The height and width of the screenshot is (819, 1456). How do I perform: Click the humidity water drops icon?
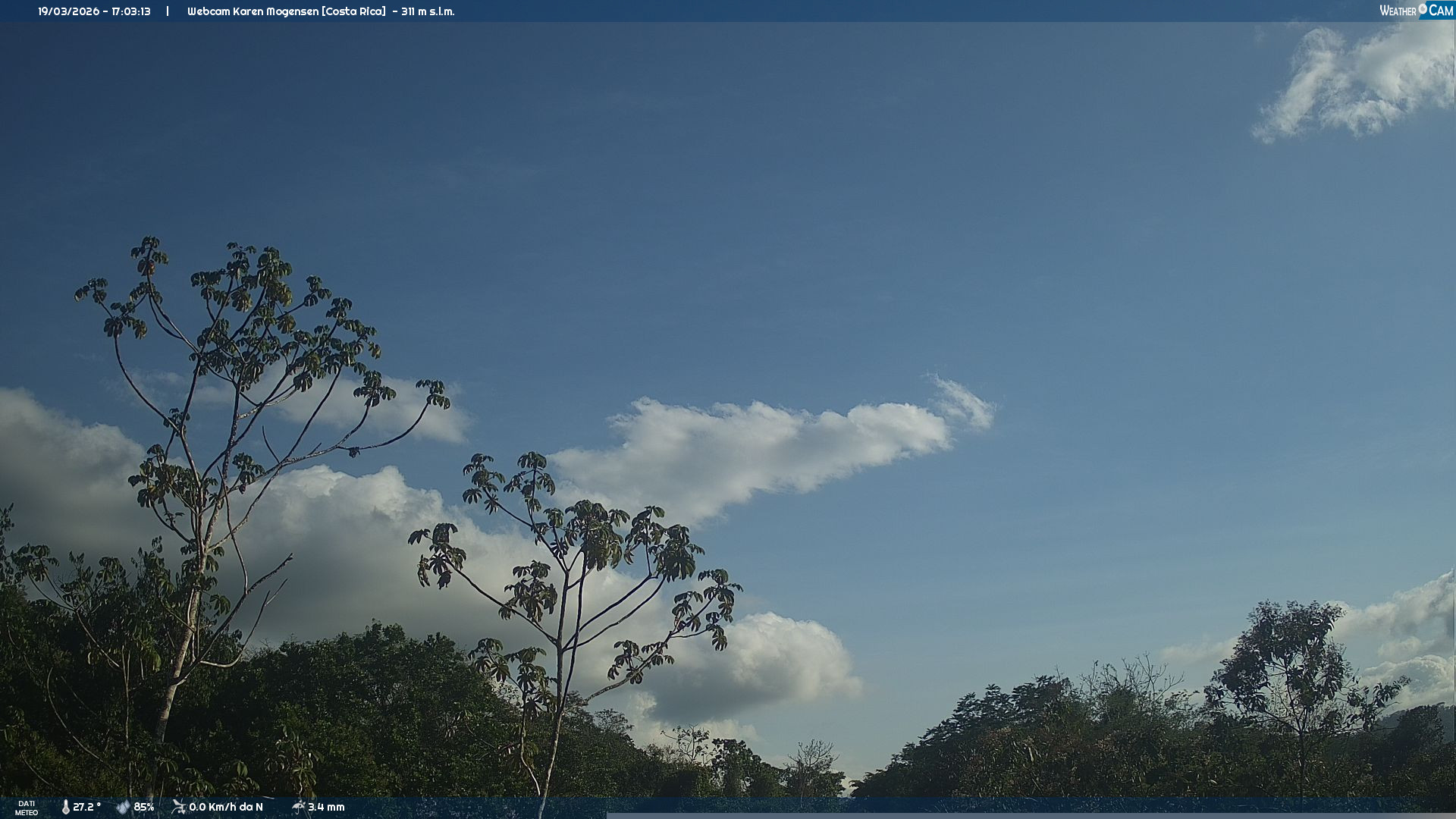[x=123, y=807]
